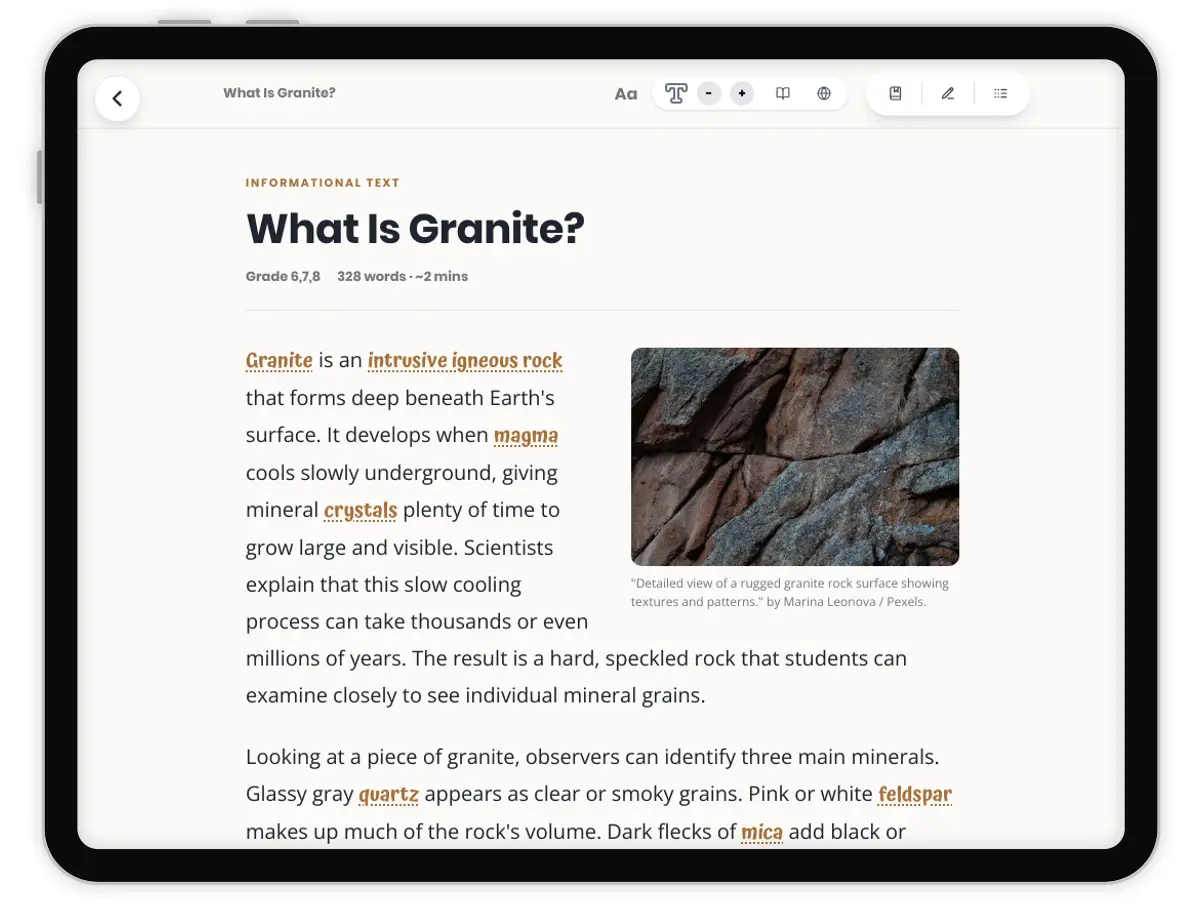This screenshot has width=1200, height=906.
Task: Go back using the arrow button
Action: pos(117,98)
